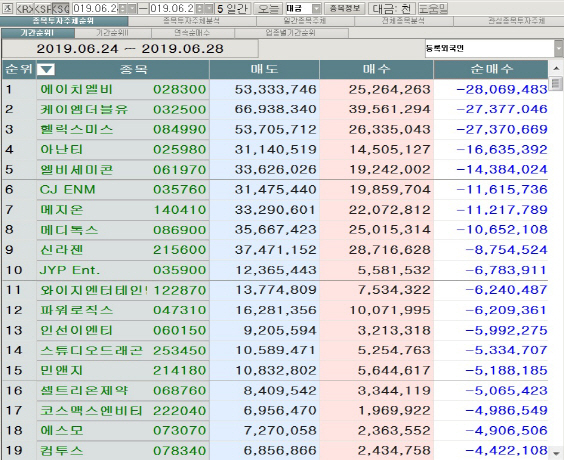The width and height of the screenshot is (564, 460).
Task: Click the 오늘 button
Action: click(x=268, y=9)
